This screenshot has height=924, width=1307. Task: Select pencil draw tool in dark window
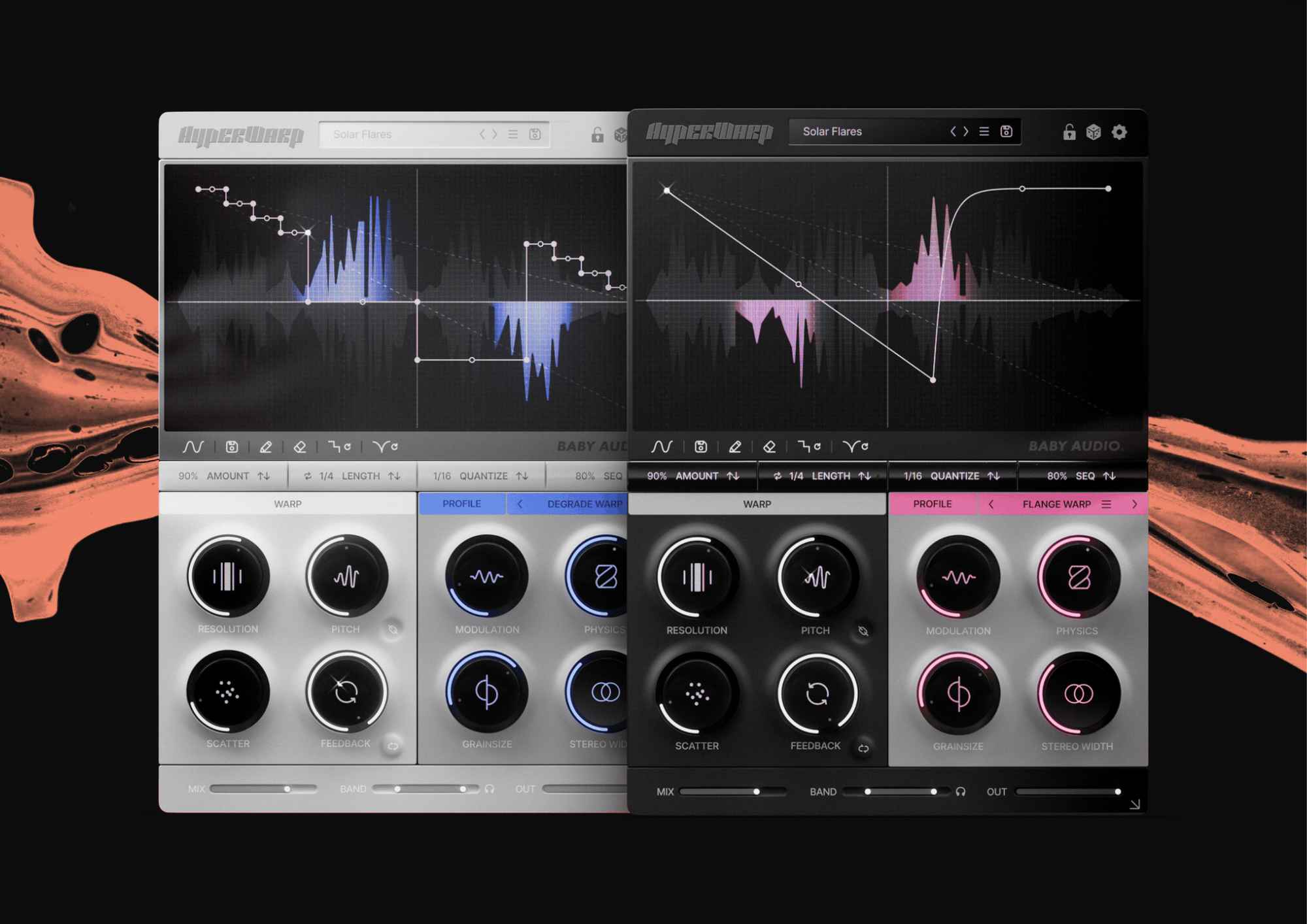click(x=735, y=446)
